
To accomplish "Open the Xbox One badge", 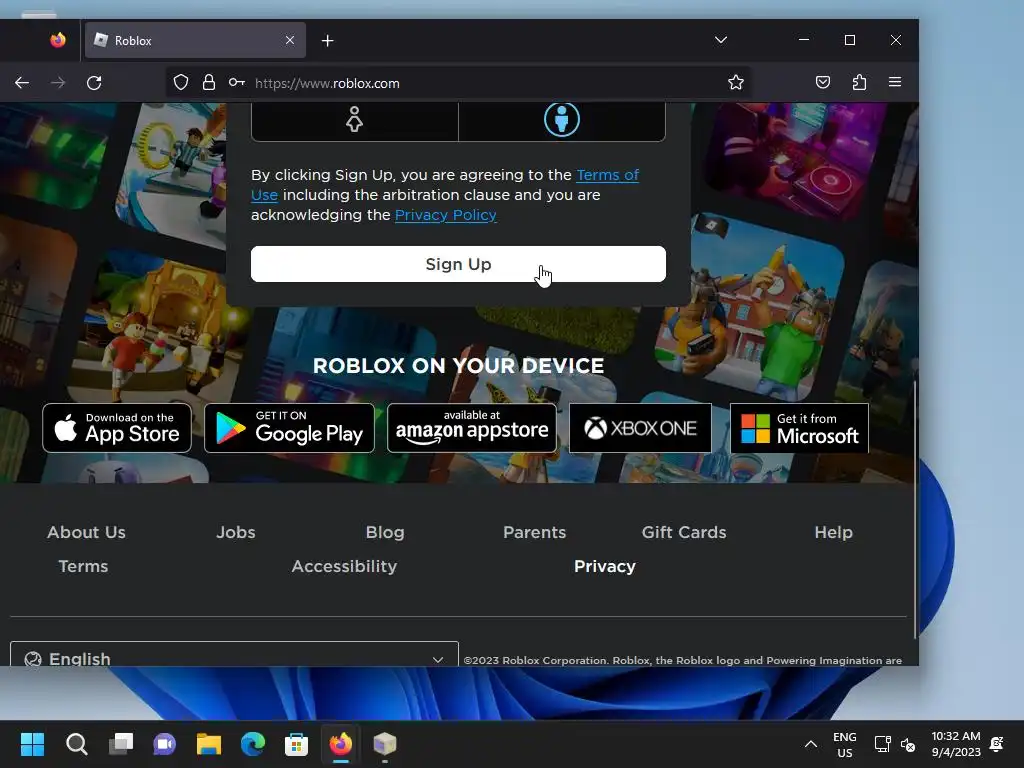I will point(640,428).
